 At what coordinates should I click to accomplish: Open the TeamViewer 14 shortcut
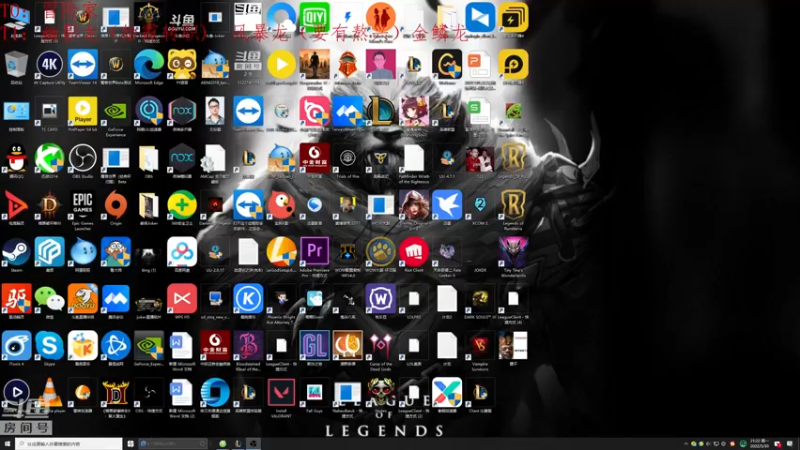[83, 64]
